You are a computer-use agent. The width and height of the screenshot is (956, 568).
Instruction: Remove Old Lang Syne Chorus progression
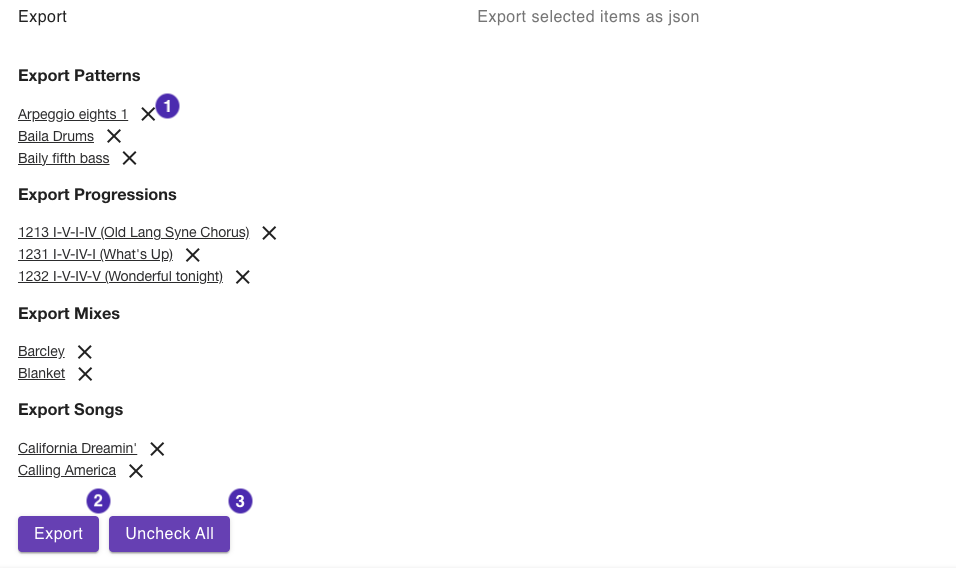click(x=269, y=233)
